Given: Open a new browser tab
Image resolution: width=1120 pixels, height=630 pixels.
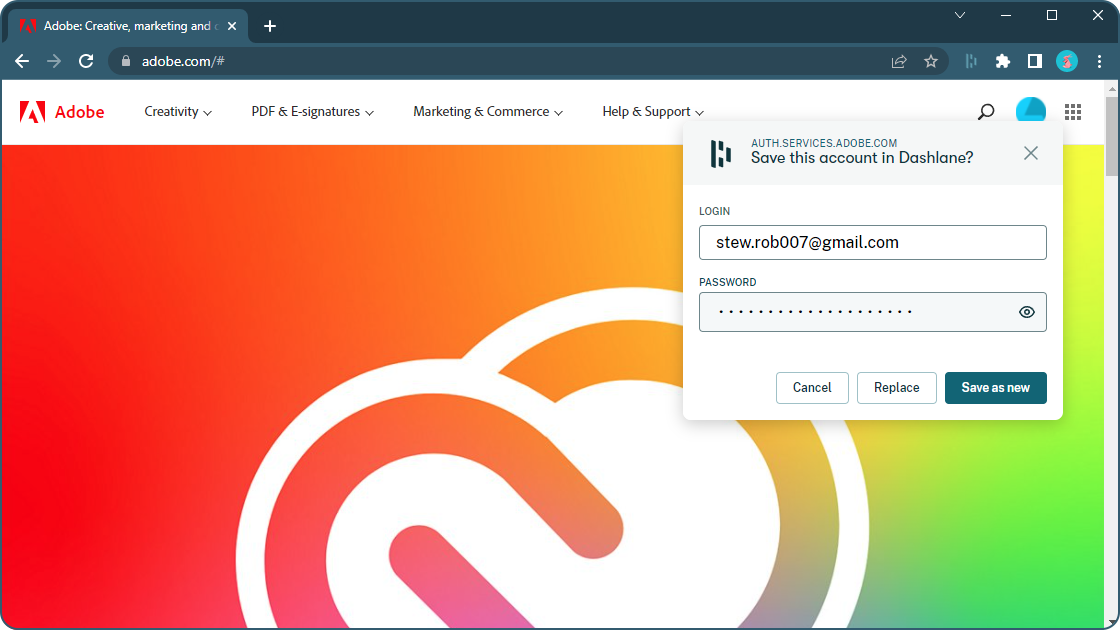Looking at the screenshot, I should tap(269, 26).
